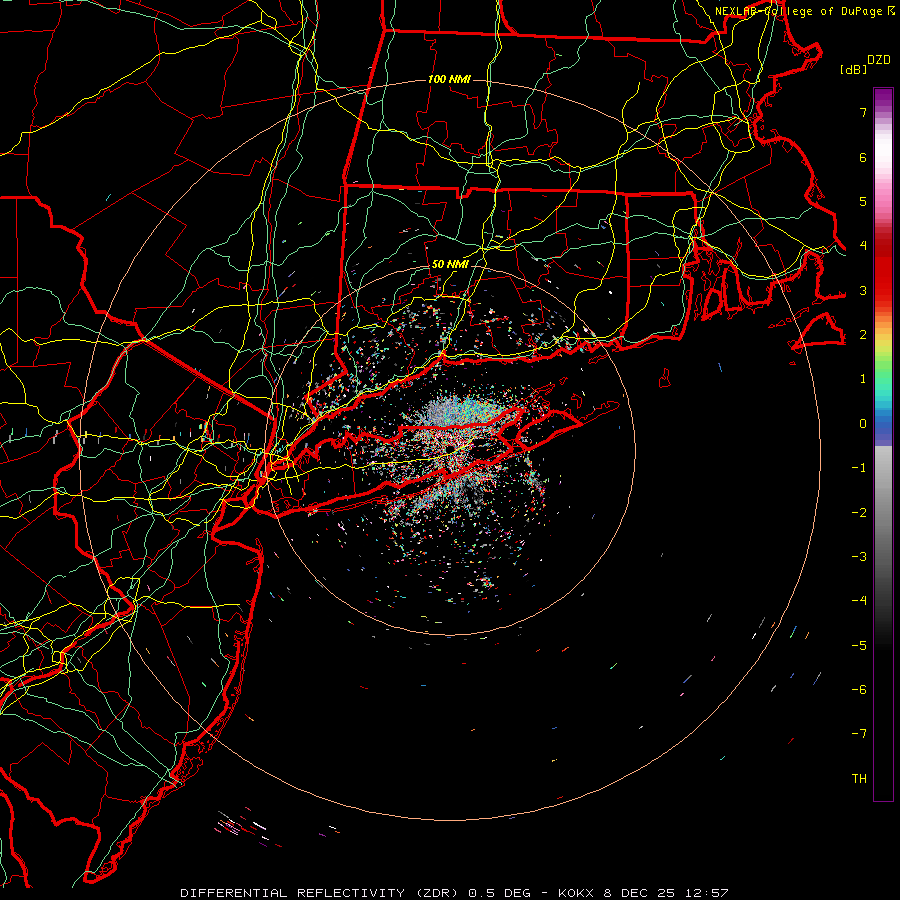Select the 7 dB value on the scale
900x900 pixels.
coord(863,112)
